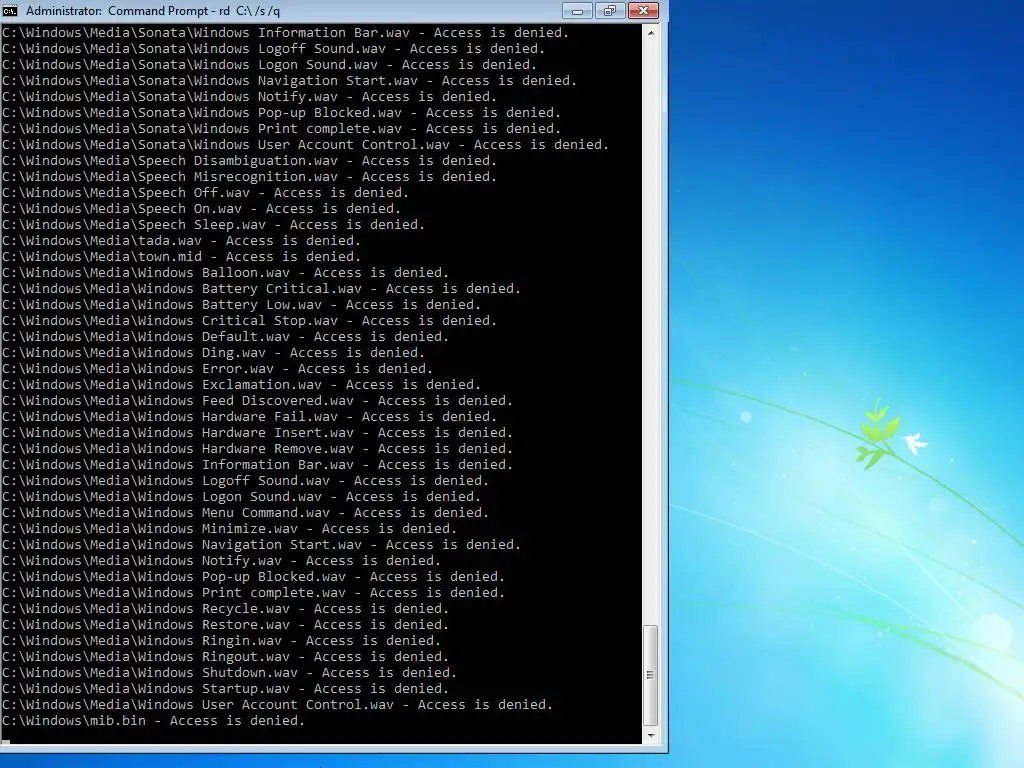
Task: Click the 'Speech Off.wav' line
Action: click(x=205, y=193)
